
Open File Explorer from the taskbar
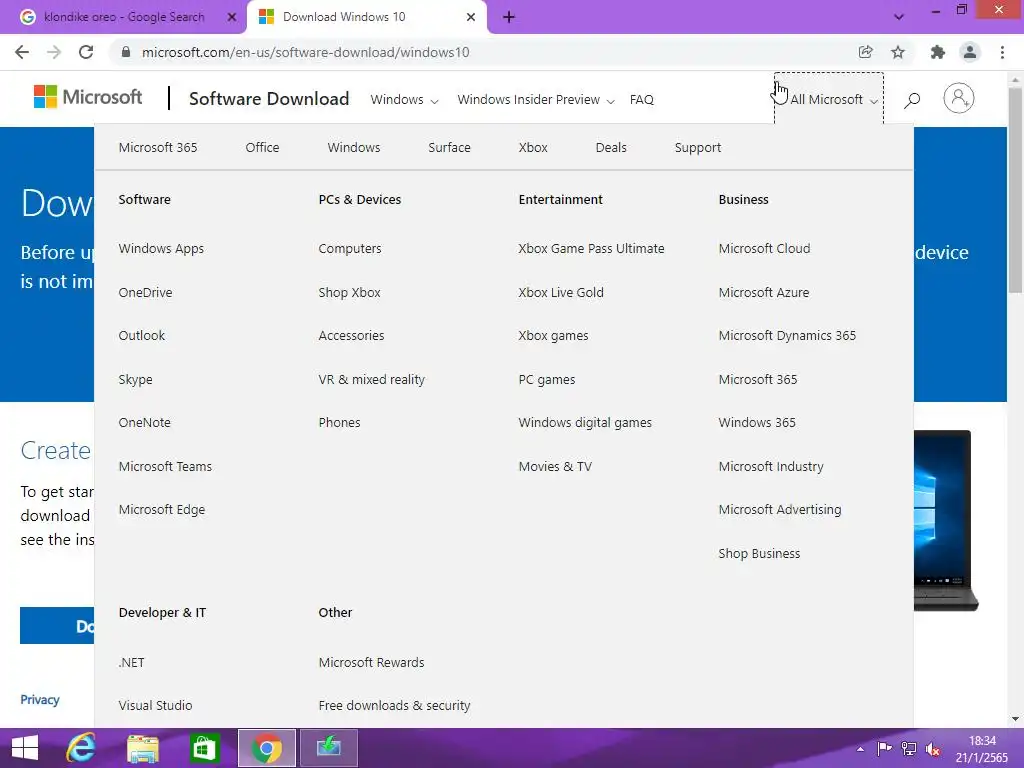(142, 748)
